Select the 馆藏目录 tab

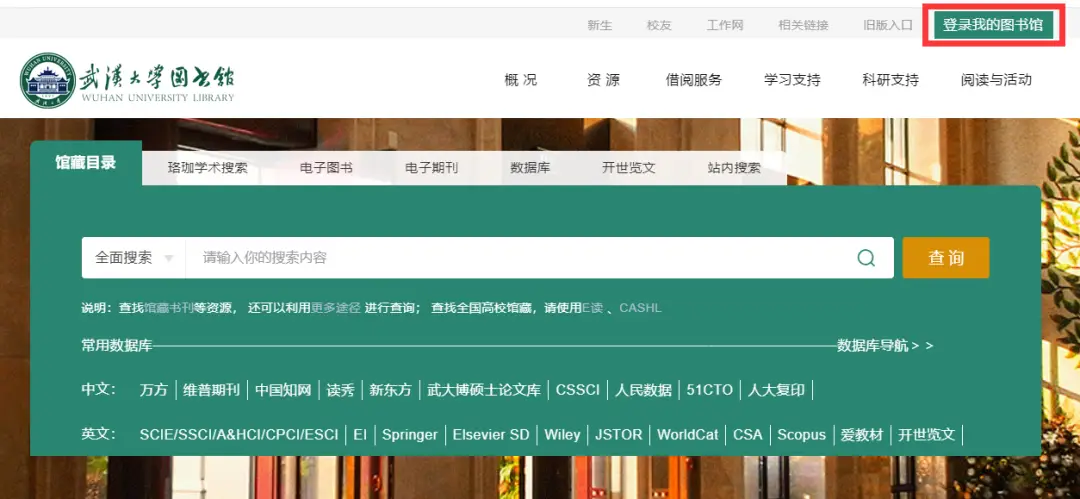[86, 163]
